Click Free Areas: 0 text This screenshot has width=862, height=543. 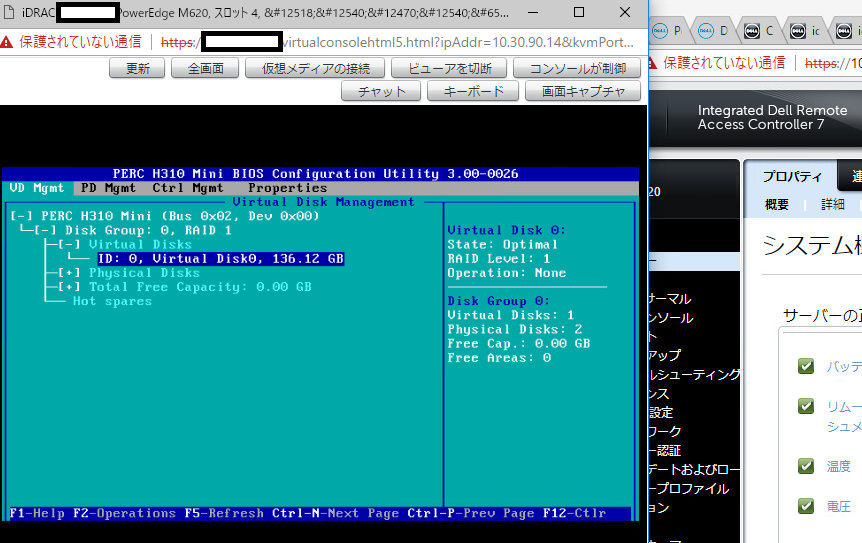coord(499,358)
